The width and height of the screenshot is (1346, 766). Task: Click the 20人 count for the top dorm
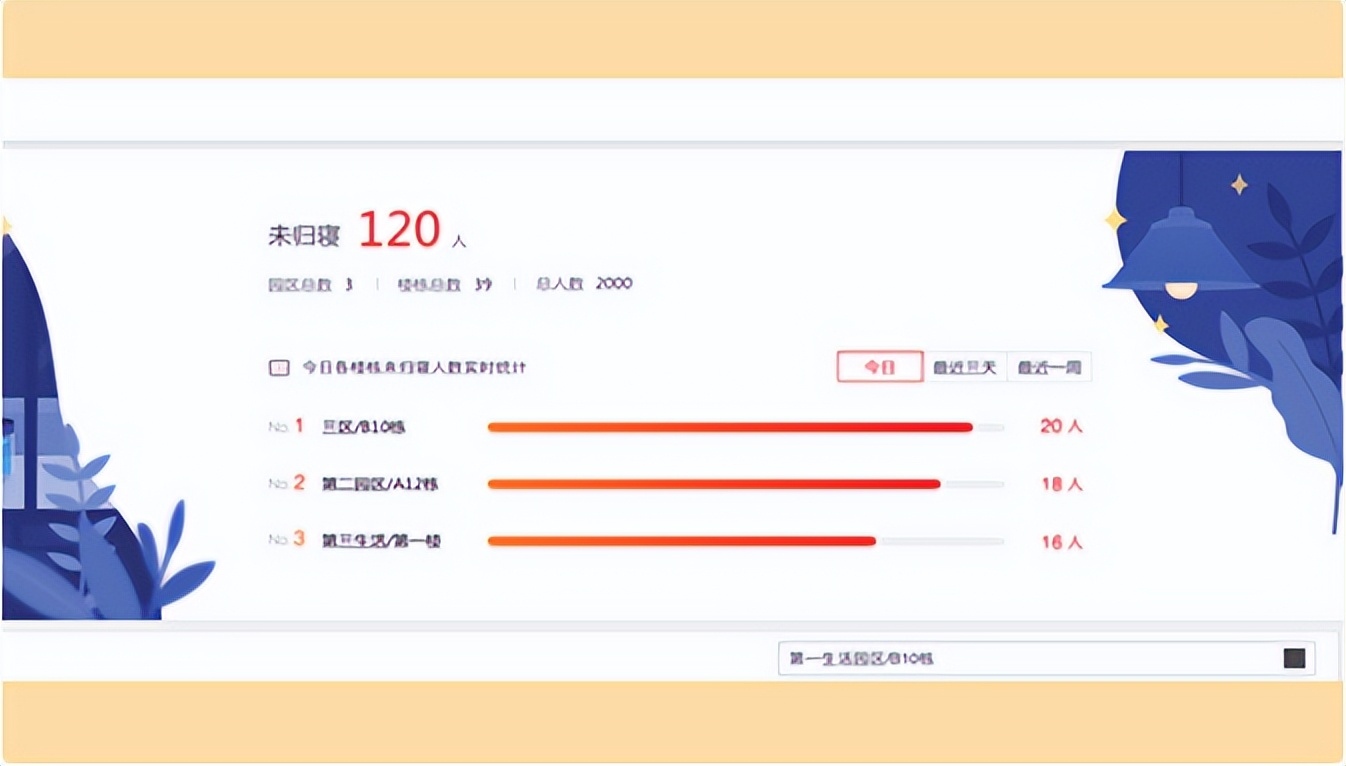(x=1060, y=426)
